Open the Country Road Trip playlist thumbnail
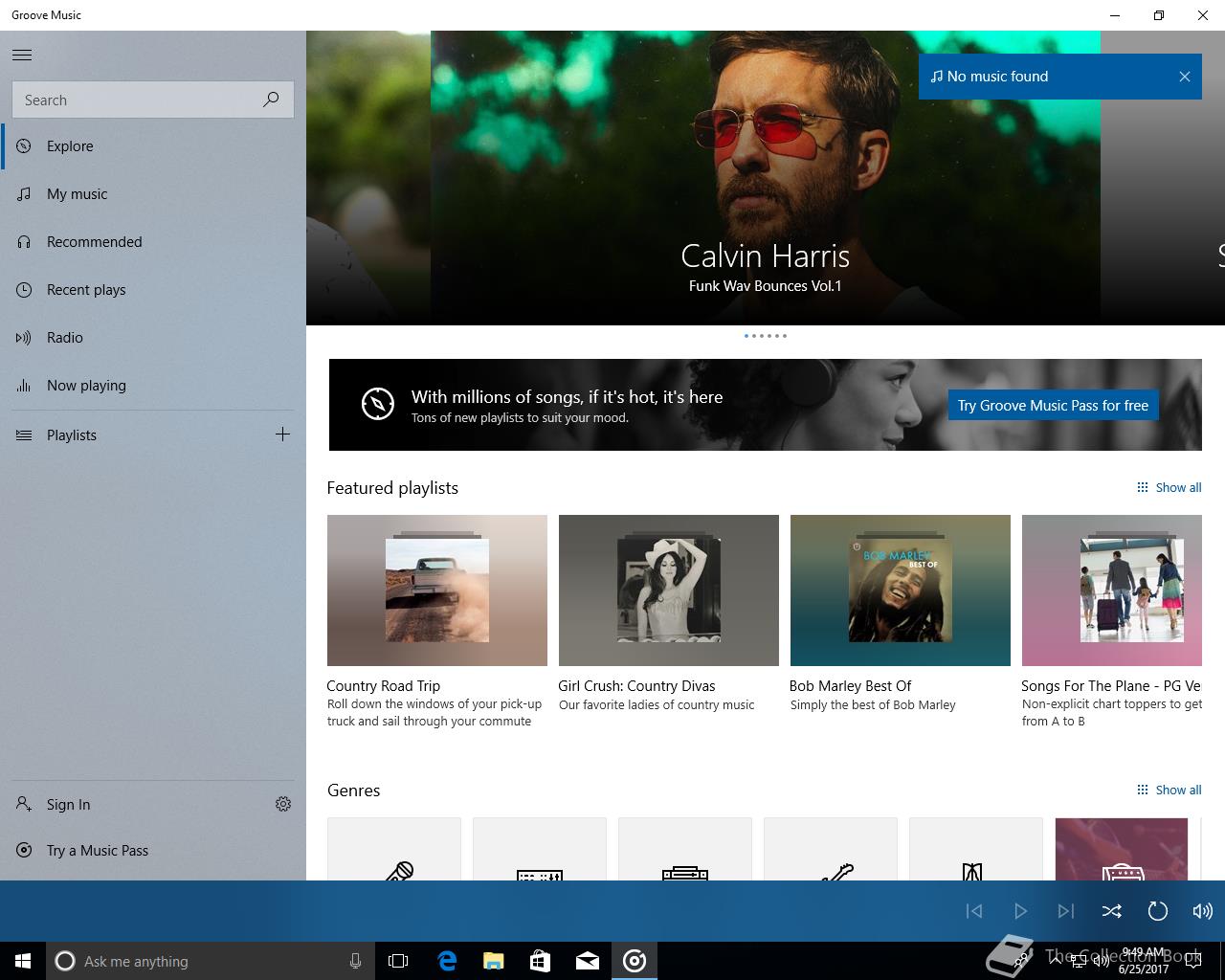Image resolution: width=1225 pixels, height=980 pixels. tap(437, 590)
